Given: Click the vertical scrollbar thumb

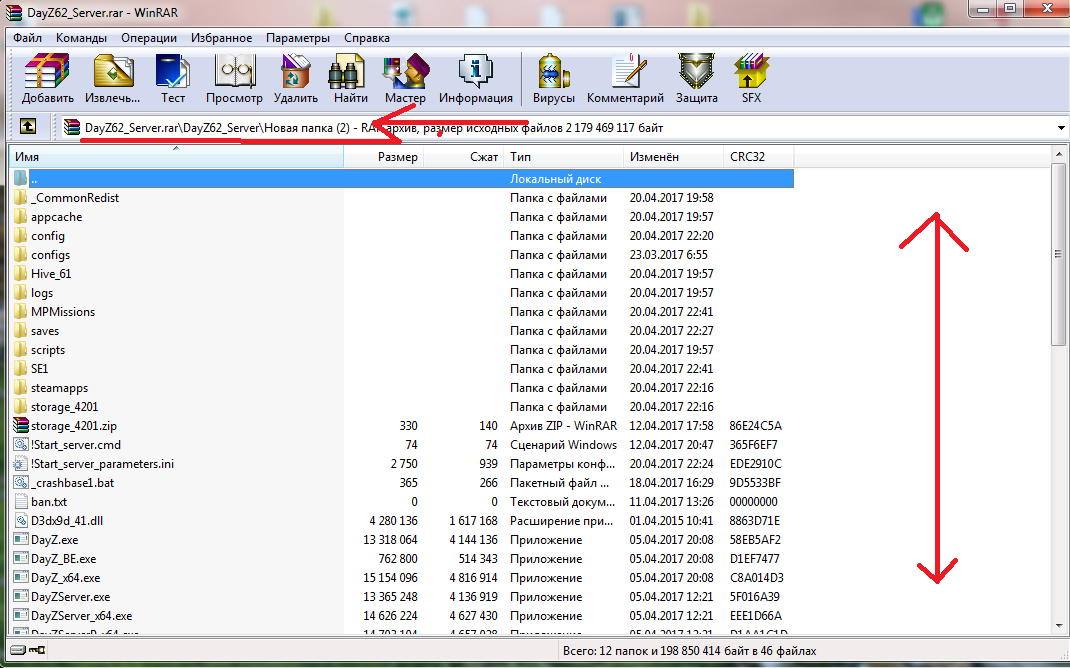Looking at the screenshot, I should [x=1059, y=254].
